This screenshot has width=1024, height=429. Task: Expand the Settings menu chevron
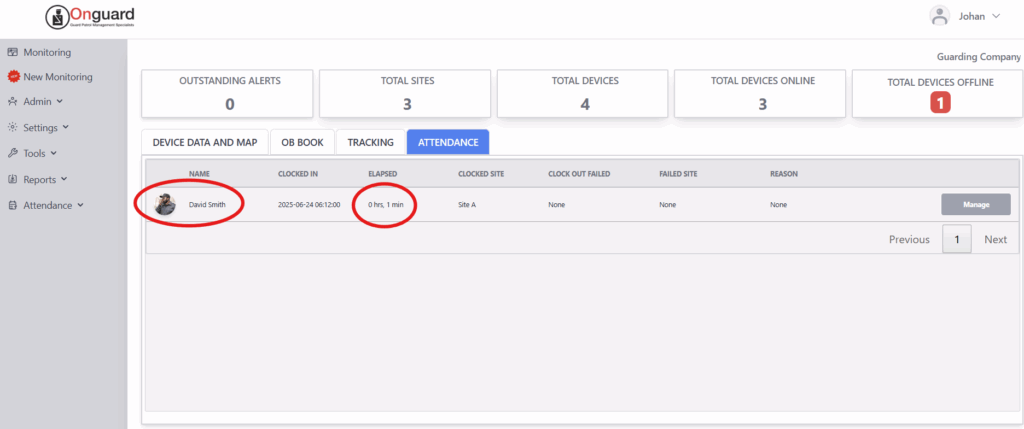[65, 127]
